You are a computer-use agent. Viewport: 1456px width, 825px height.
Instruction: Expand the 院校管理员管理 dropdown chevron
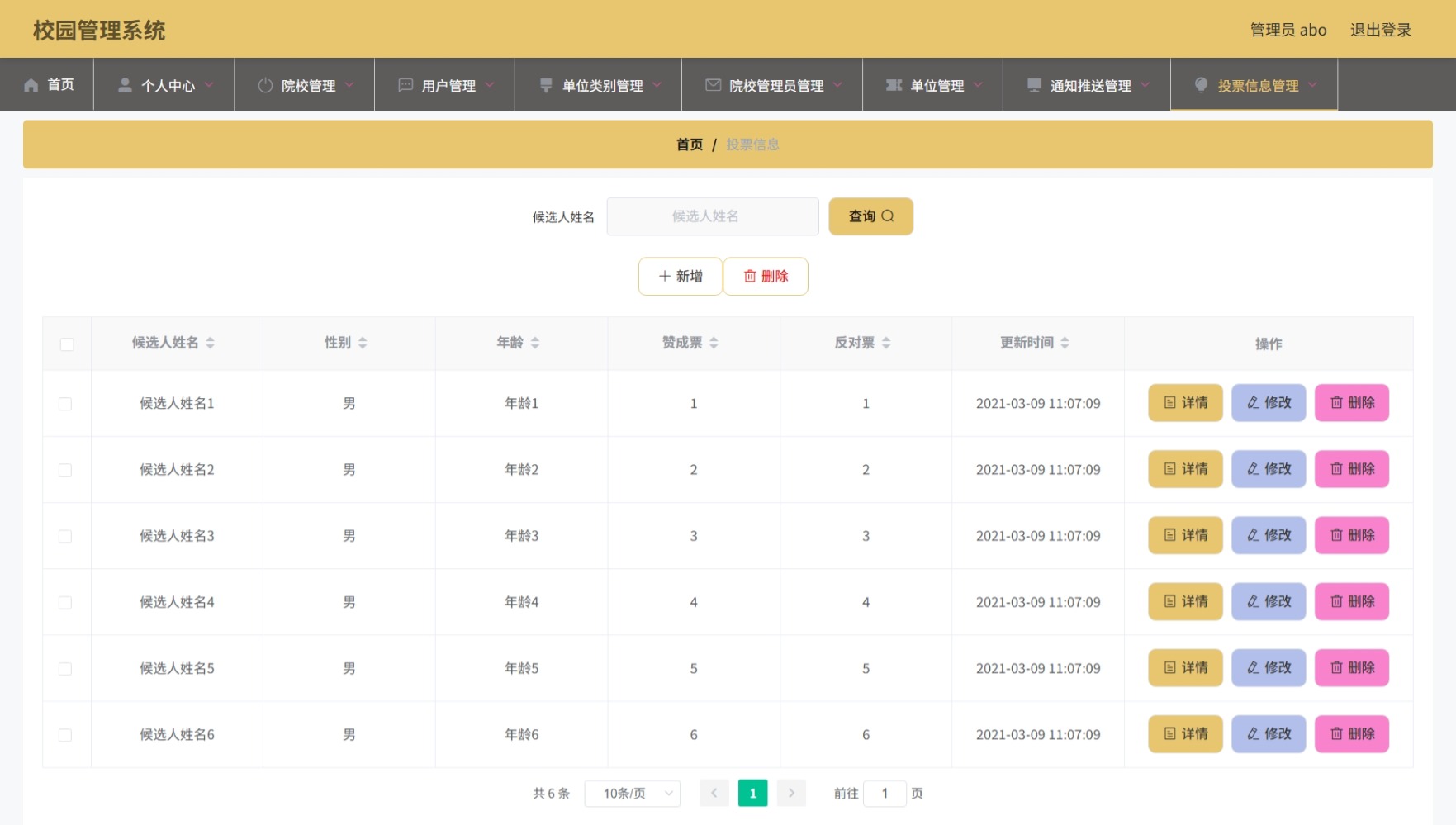[837, 85]
